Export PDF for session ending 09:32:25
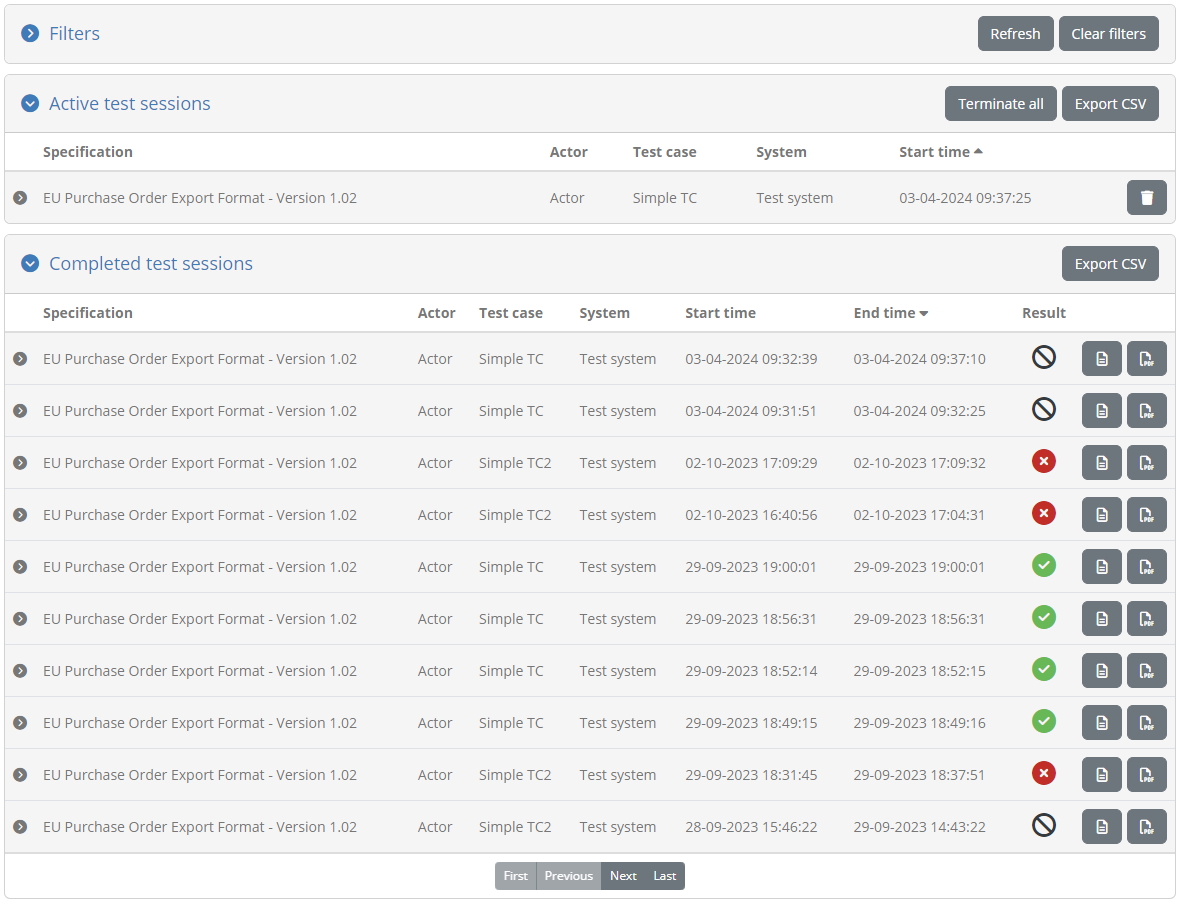 (x=1146, y=411)
